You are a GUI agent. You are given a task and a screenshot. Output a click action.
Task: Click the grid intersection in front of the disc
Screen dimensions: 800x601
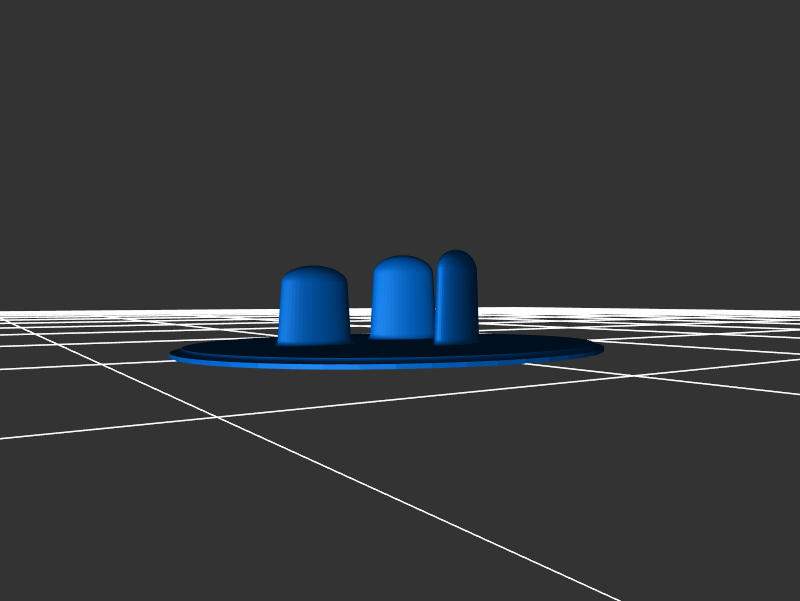[x=219, y=417]
